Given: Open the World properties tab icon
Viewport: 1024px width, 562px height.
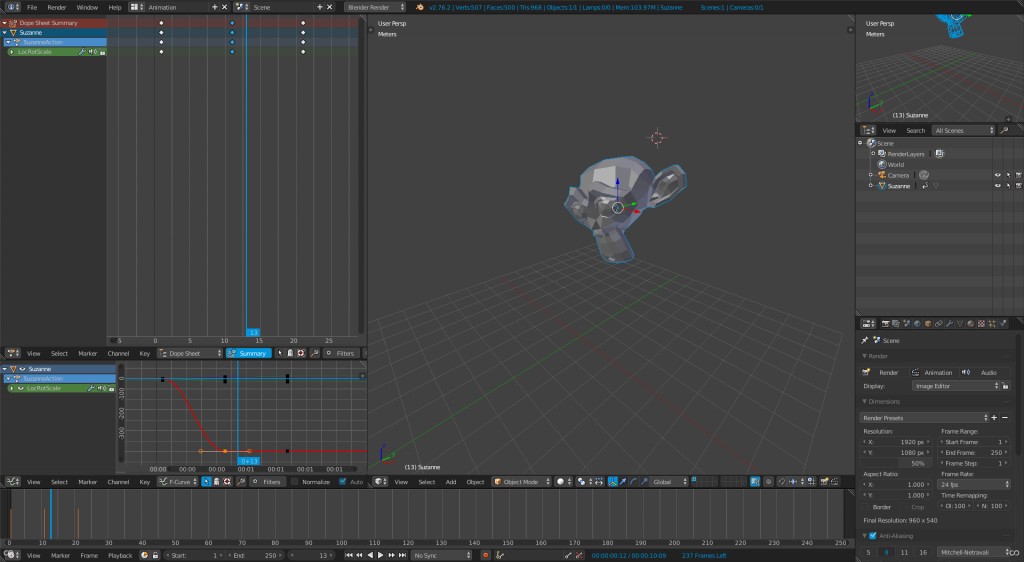Looking at the screenshot, I should click(x=917, y=324).
